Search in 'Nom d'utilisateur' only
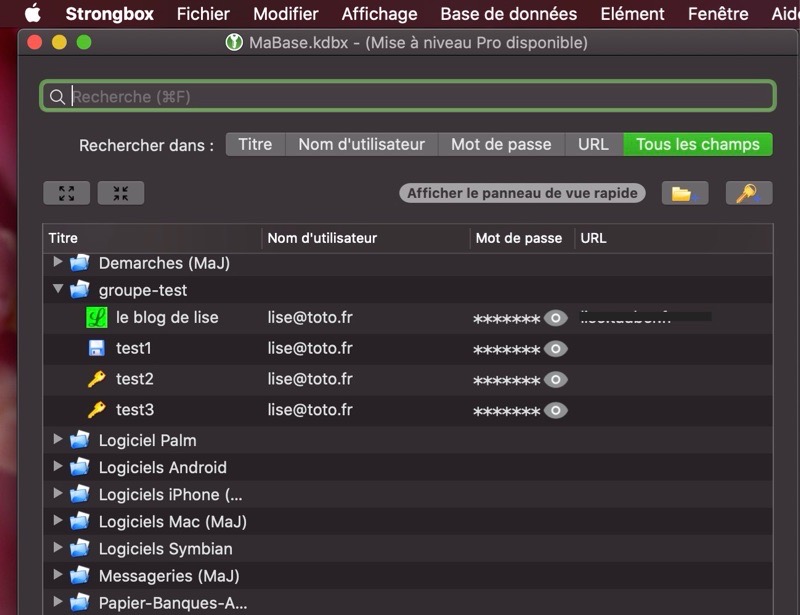This screenshot has height=615, width=800. 361,144
